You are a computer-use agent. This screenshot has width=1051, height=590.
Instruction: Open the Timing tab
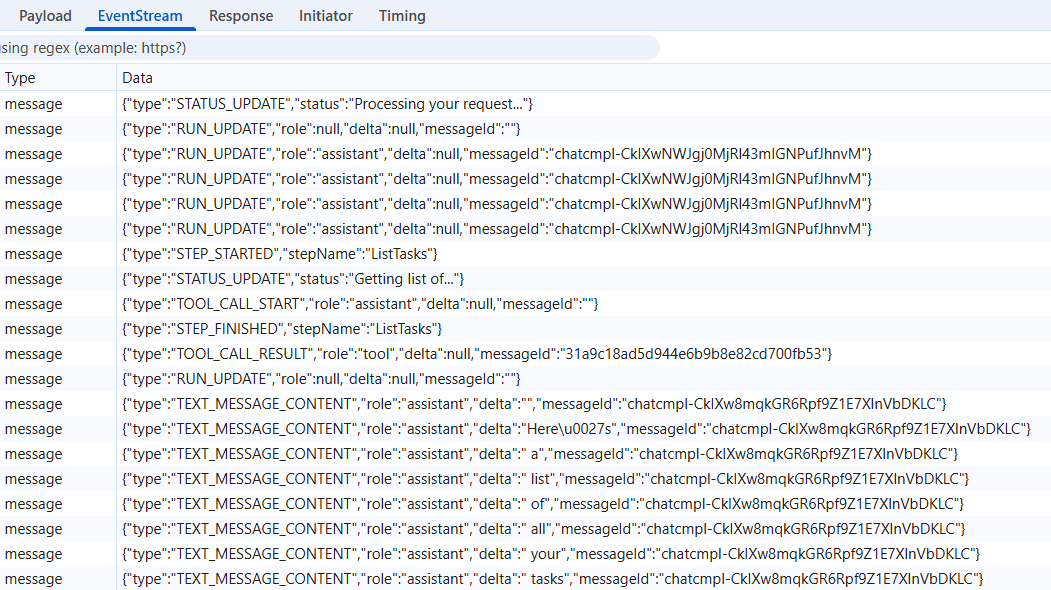point(401,16)
